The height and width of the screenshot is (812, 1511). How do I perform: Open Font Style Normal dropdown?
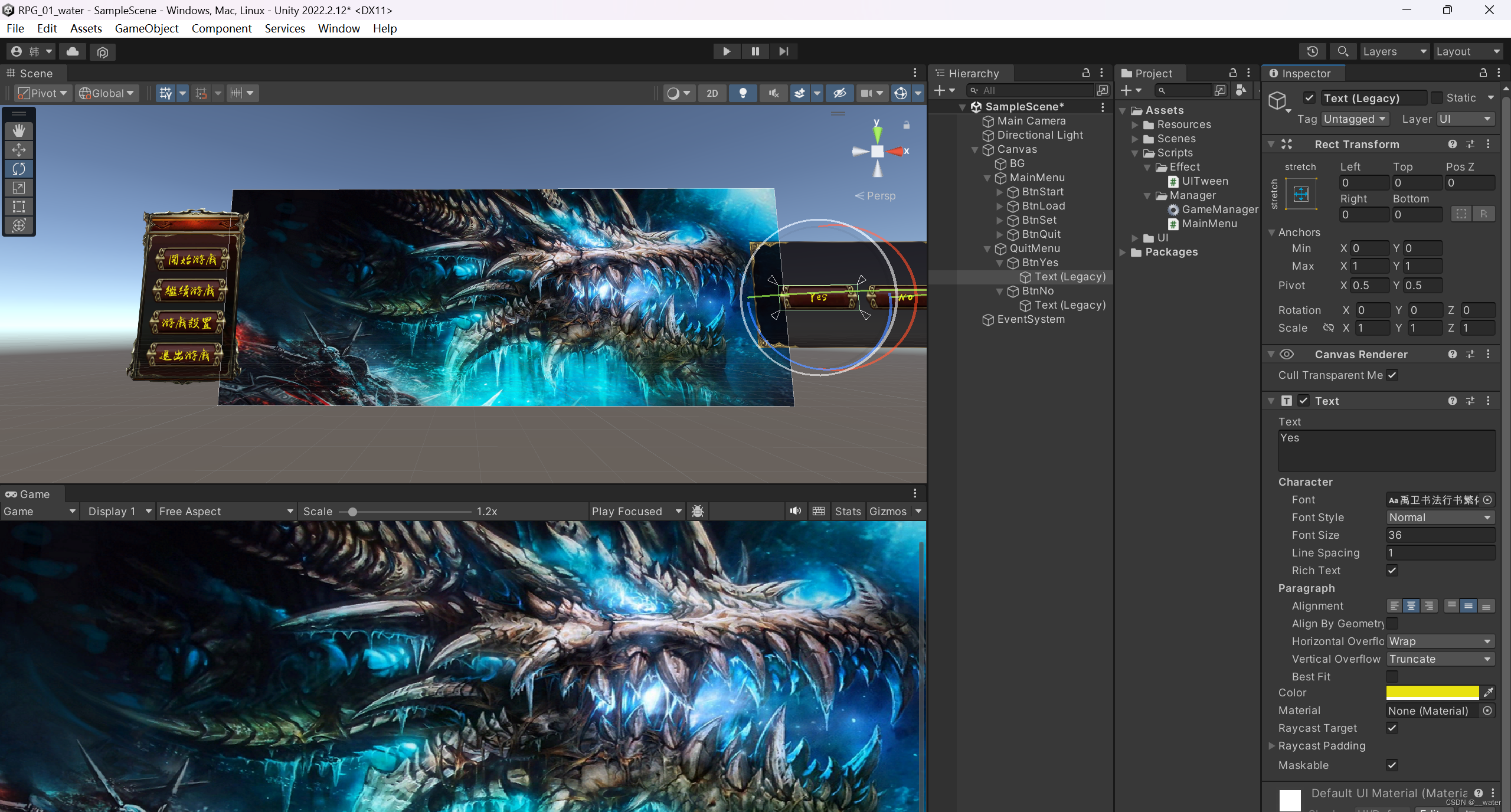pyautogui.click(x=1440, y=518)
